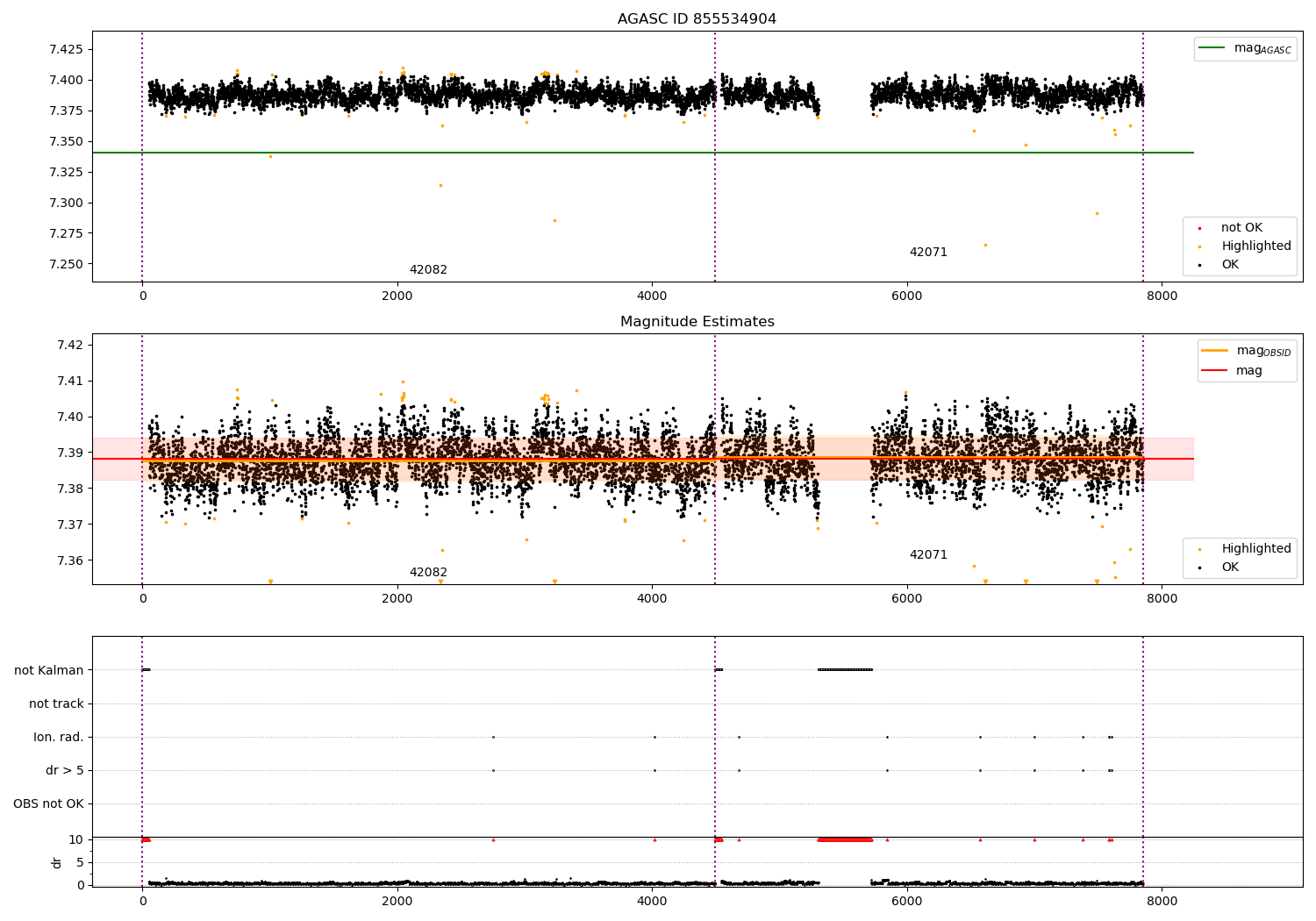
Task: Click the green mag AGASC legend line
Action: coord(1213,48)
